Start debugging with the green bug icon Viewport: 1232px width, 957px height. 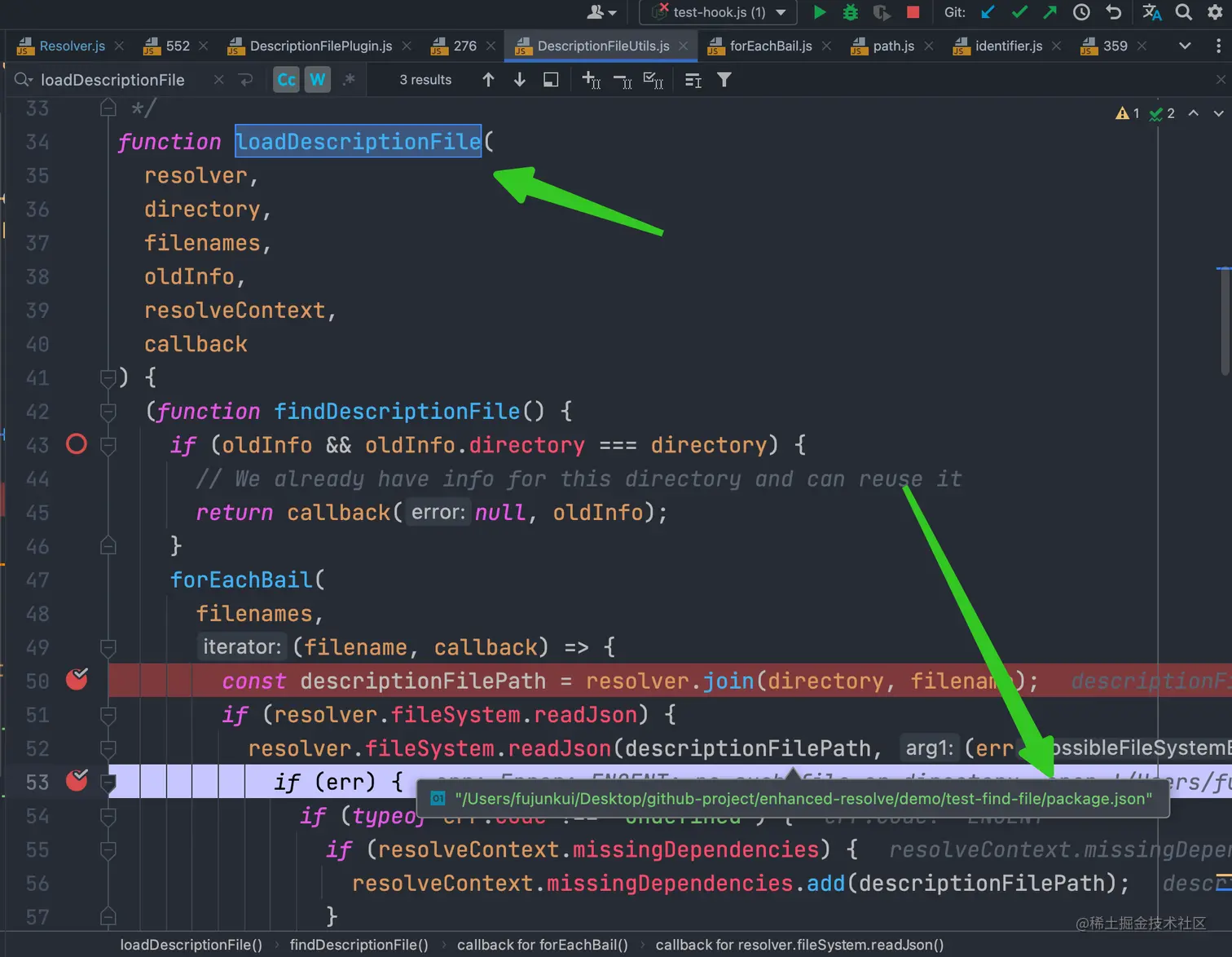click(x=850, y=12)
